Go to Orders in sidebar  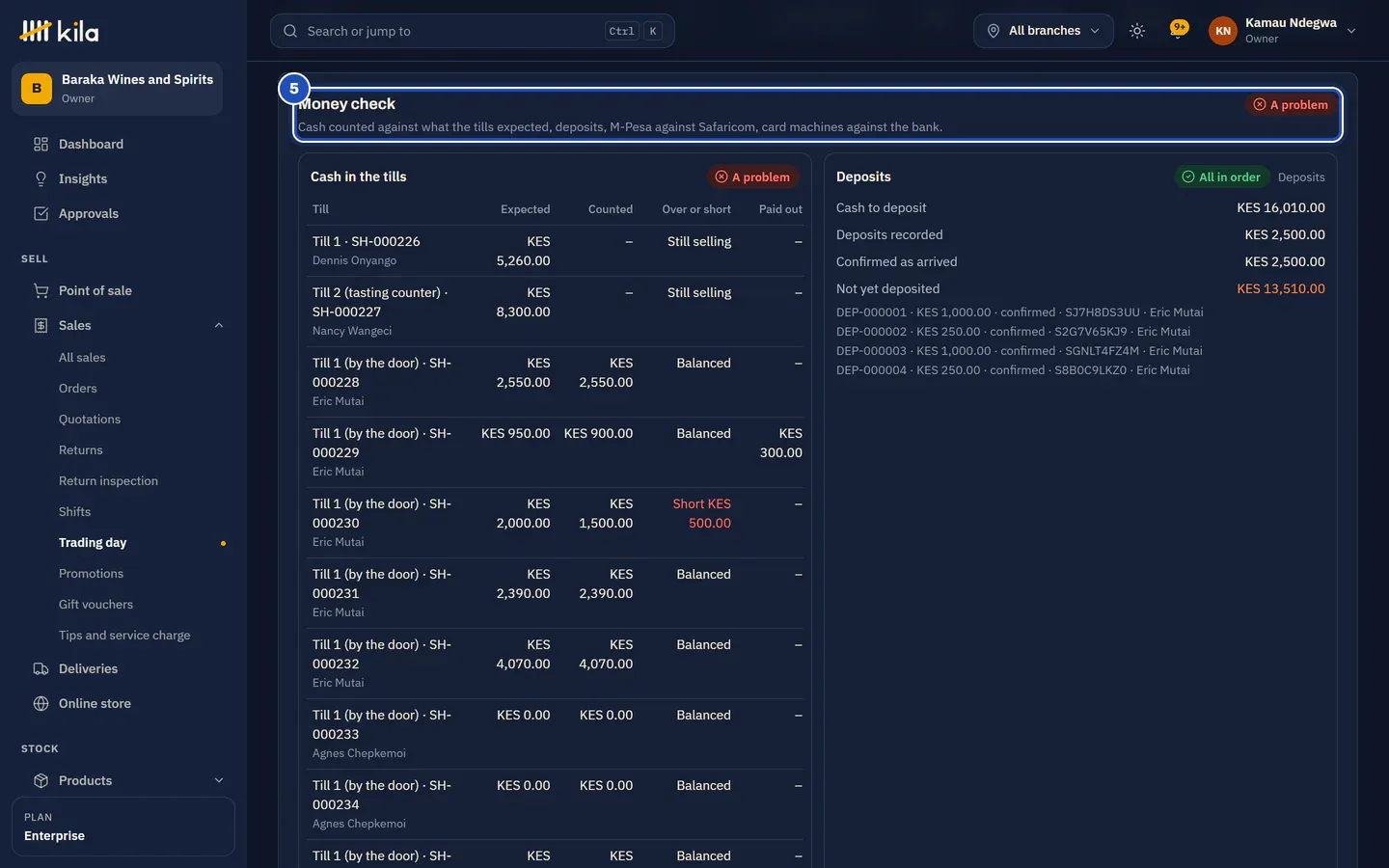point(78,389)
